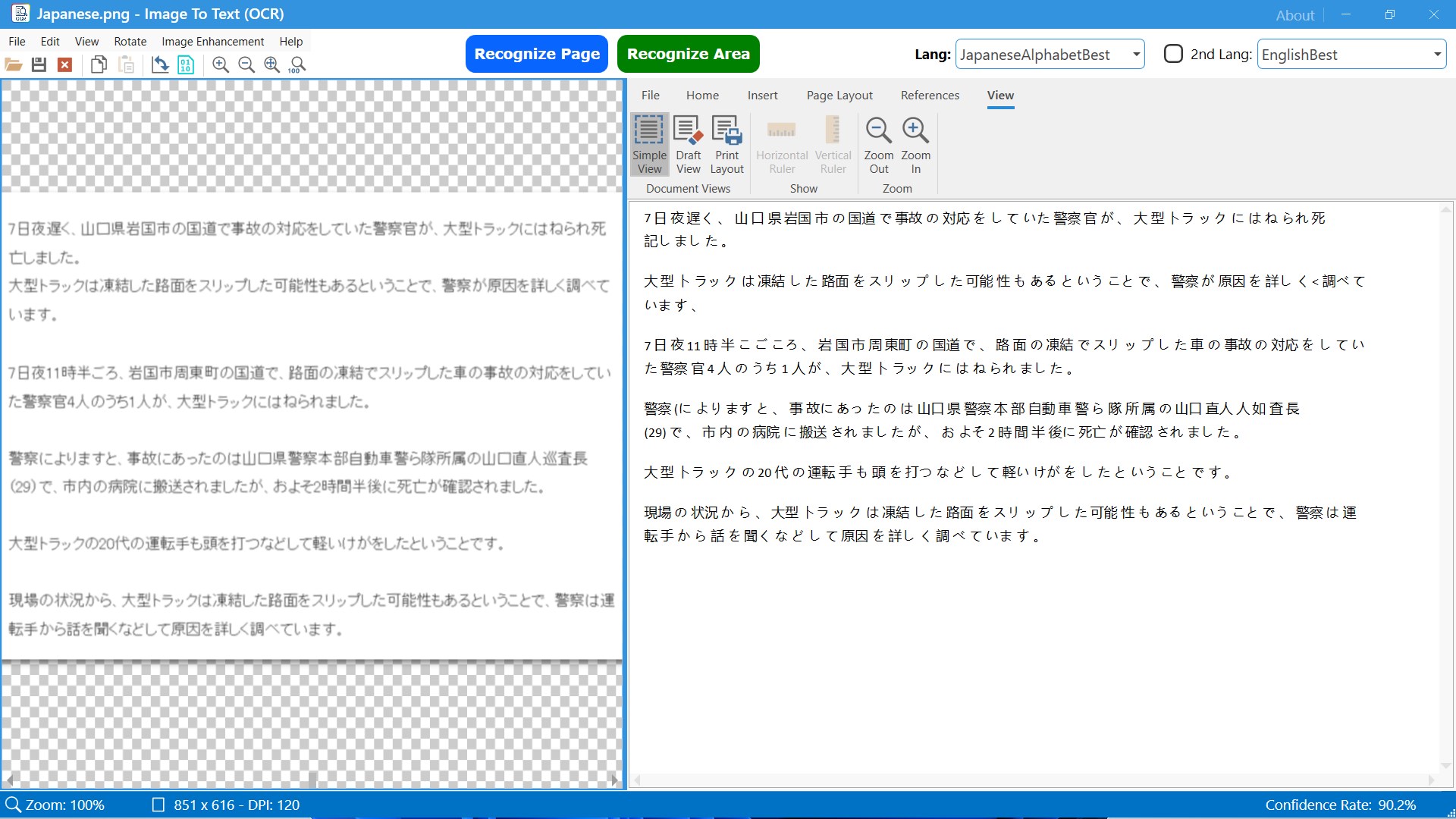Open the View menu in the menu bar
Screen dimensions: 1456x819
click(x=86, y=42)
